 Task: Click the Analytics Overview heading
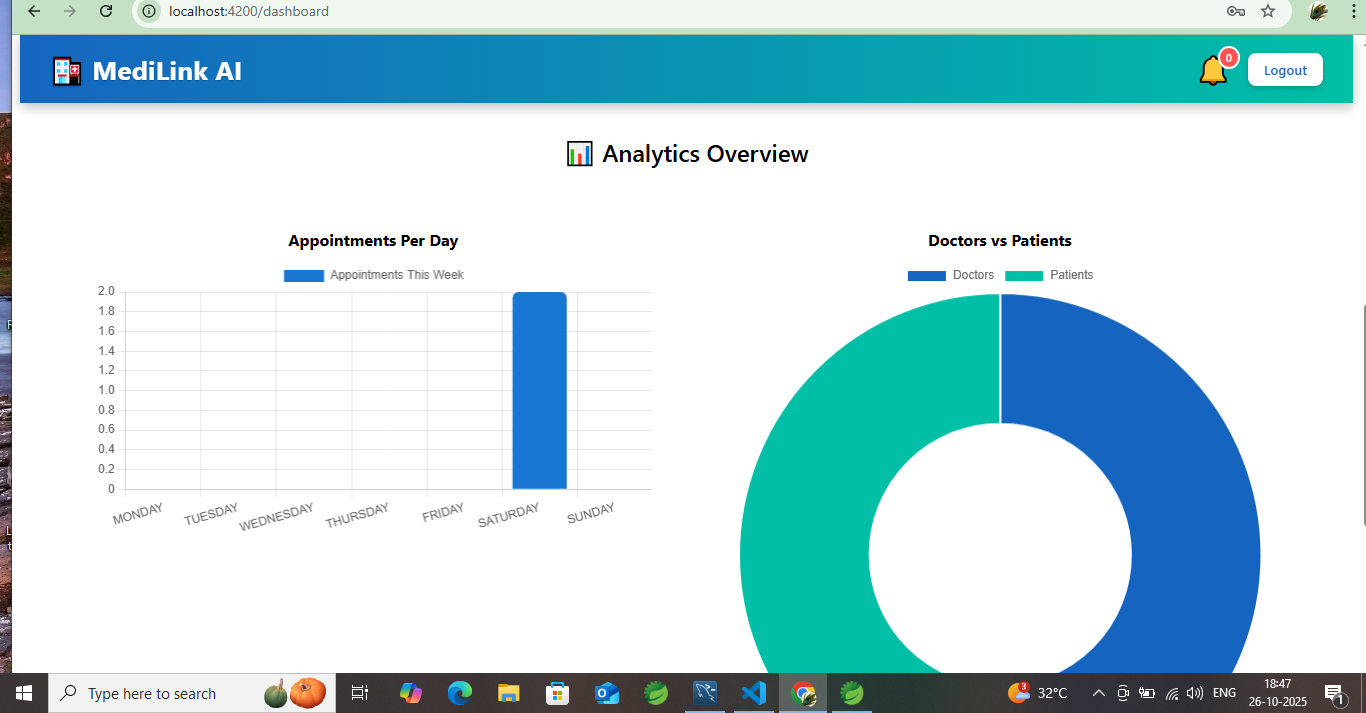tap(687, 154)
